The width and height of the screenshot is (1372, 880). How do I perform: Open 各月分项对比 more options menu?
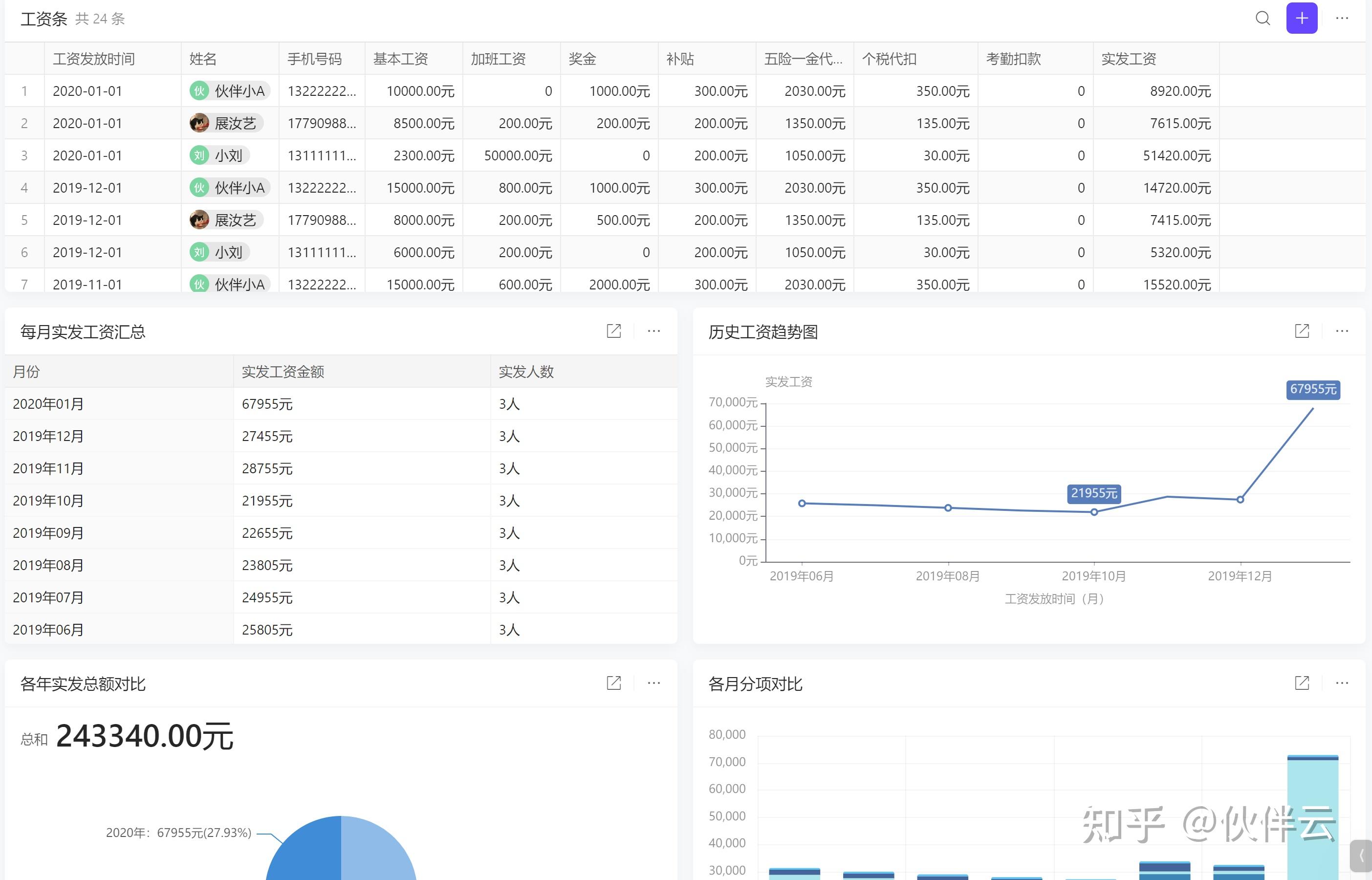click(1342, 683)
